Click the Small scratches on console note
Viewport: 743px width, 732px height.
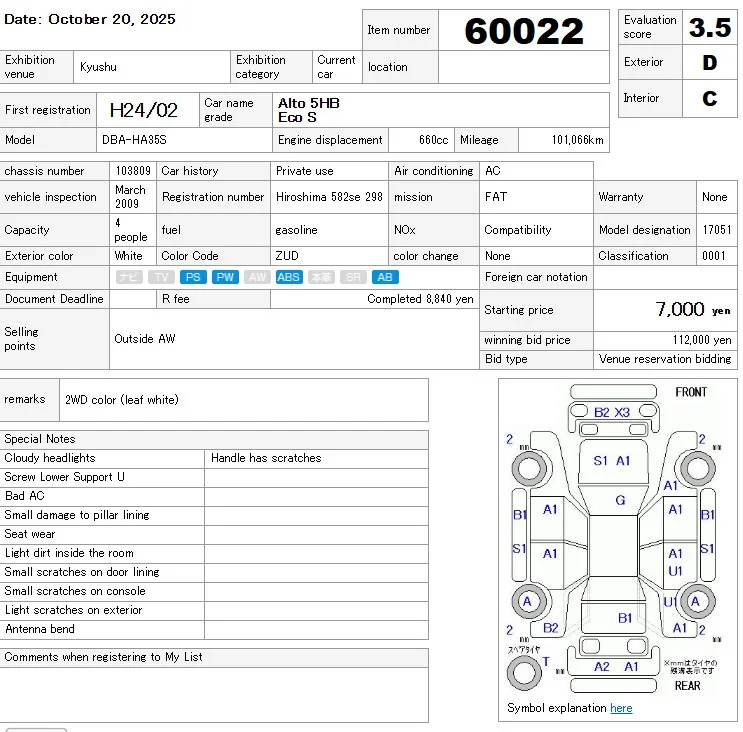click(75, 591)
